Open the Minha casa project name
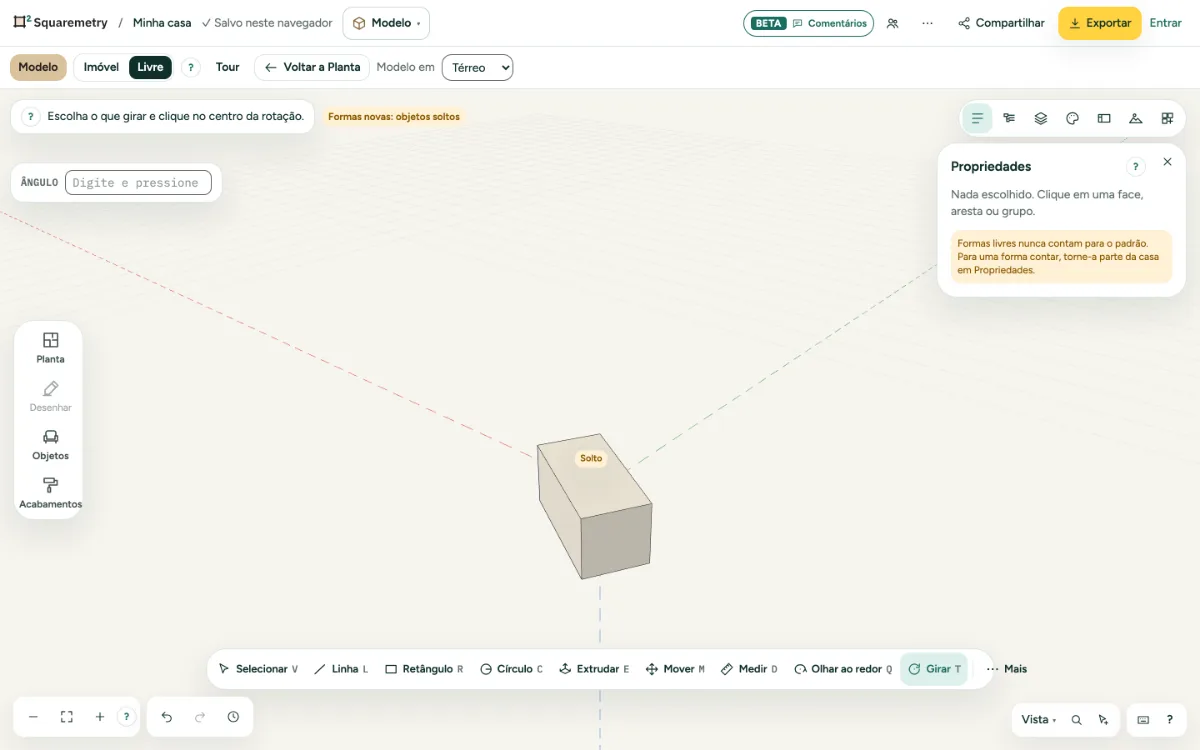Image resolution: width=1200 pixels, height=750 pixels. point(162,23)
